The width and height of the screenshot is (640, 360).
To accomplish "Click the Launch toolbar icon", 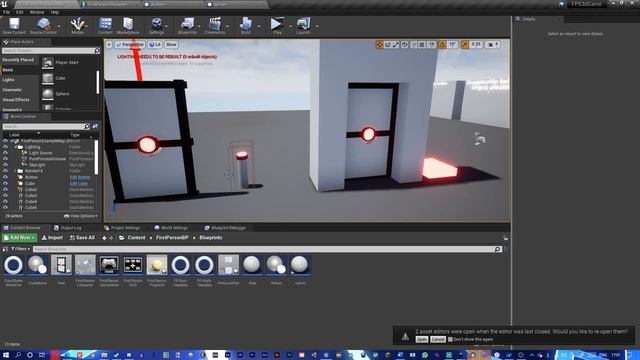I will (303, 24).
